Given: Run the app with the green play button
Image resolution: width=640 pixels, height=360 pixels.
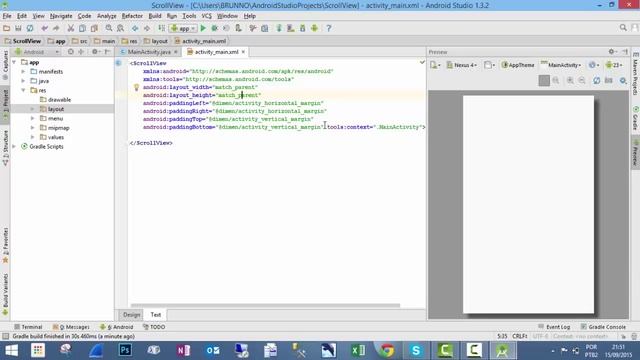Looking at the screenshot, I should pos(203,28).
